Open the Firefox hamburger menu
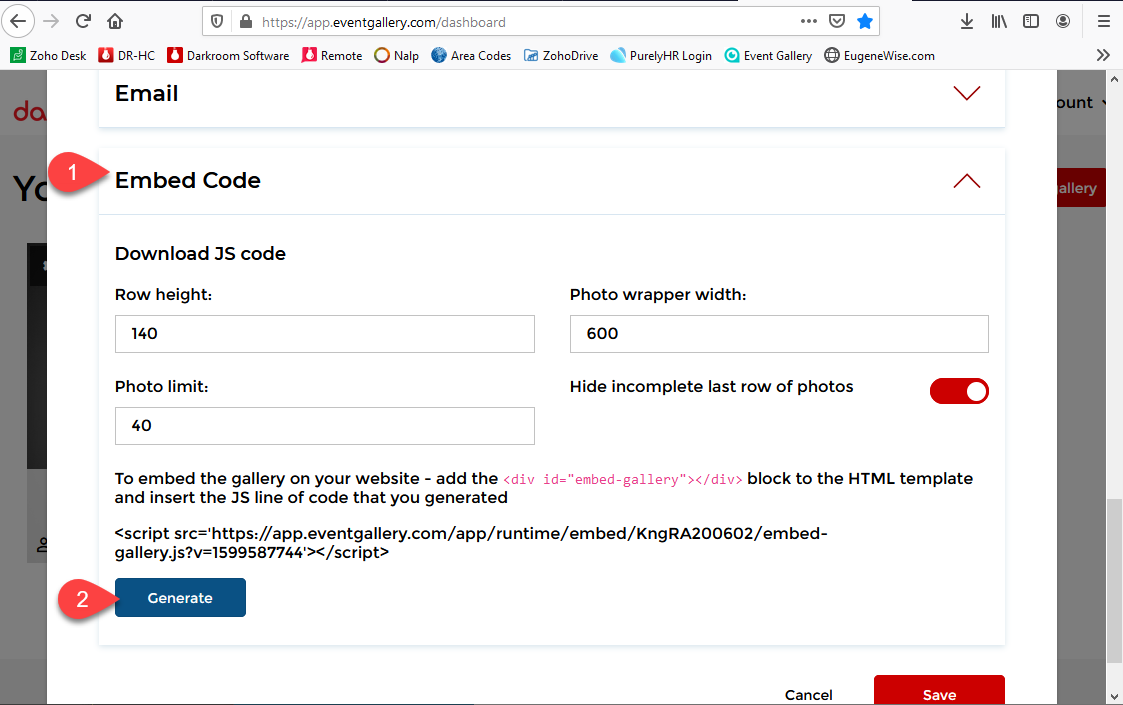This screenshot has width=1123, height=705. [1104, 21]
